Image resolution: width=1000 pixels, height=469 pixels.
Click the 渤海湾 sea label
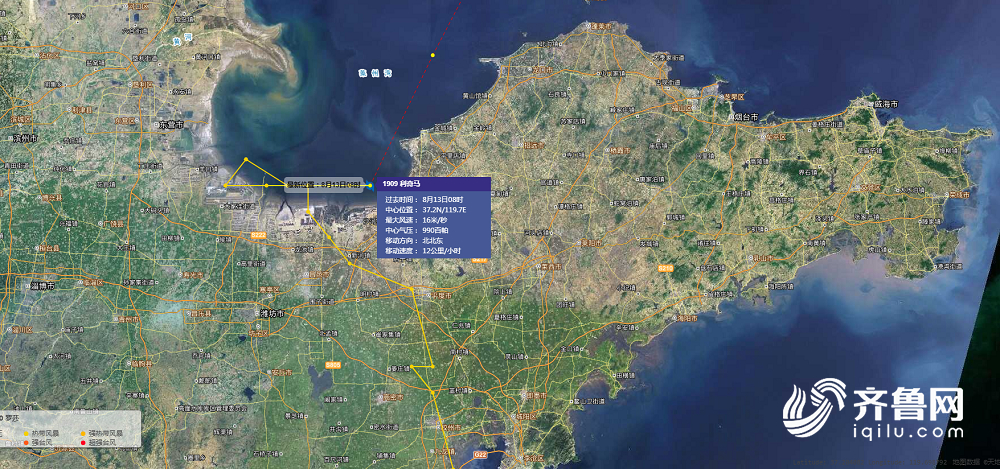[x=375, y=73]
